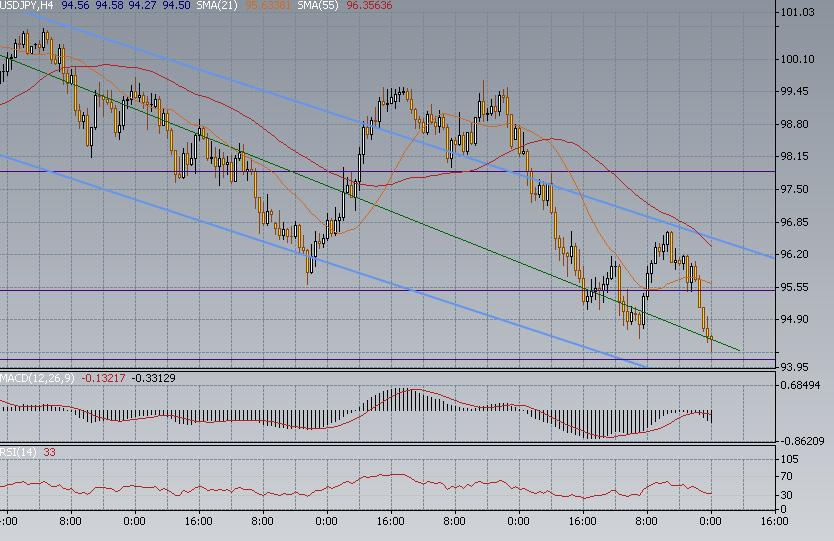Select the MACD signal value -0.33129
834x541 pixels.
coord(152,378)
